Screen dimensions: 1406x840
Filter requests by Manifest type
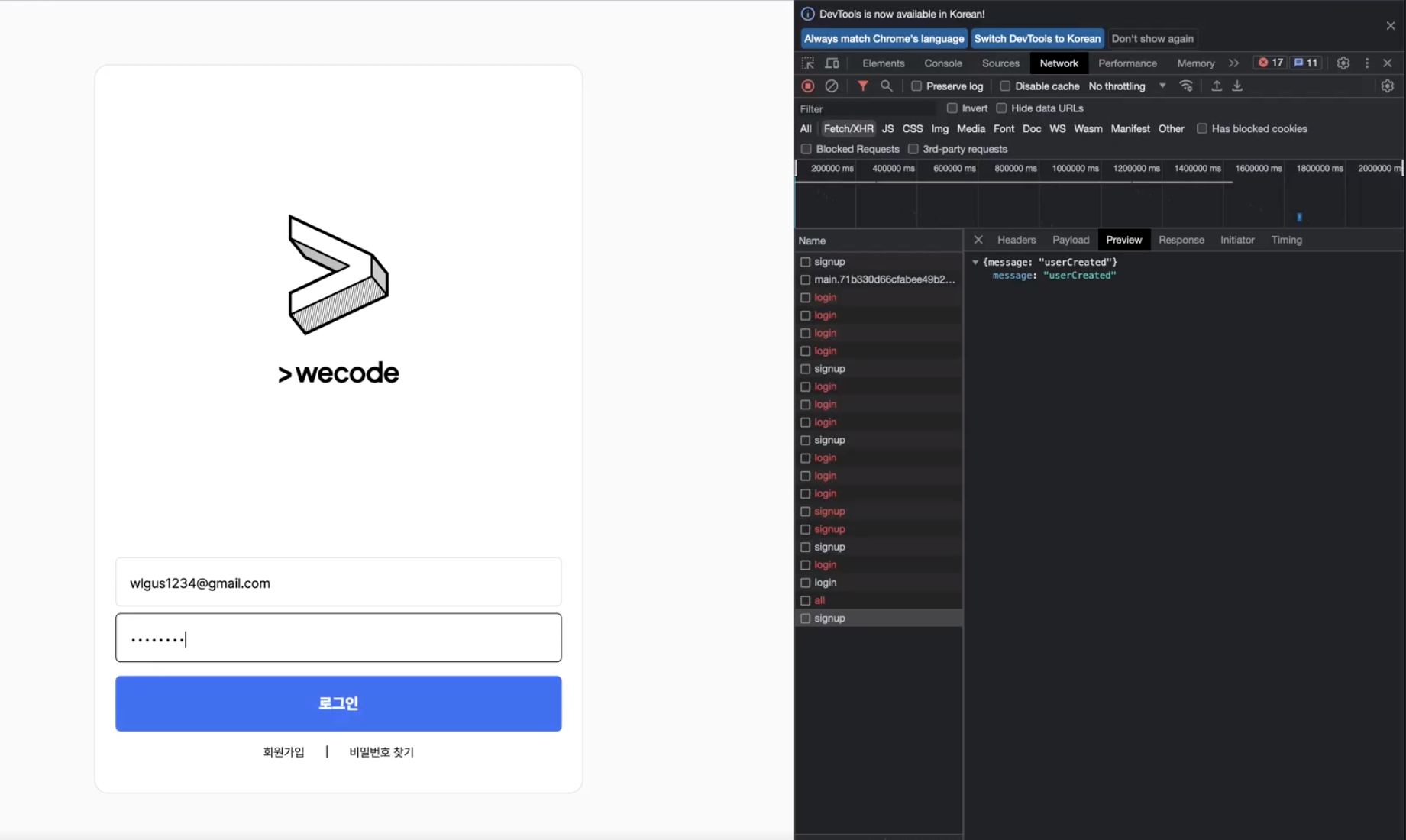click(1130, 129)
